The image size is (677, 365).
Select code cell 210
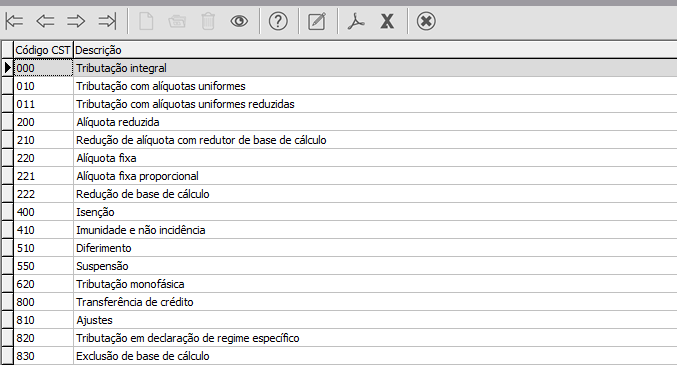pyautogui.click(x=43, y=140)
